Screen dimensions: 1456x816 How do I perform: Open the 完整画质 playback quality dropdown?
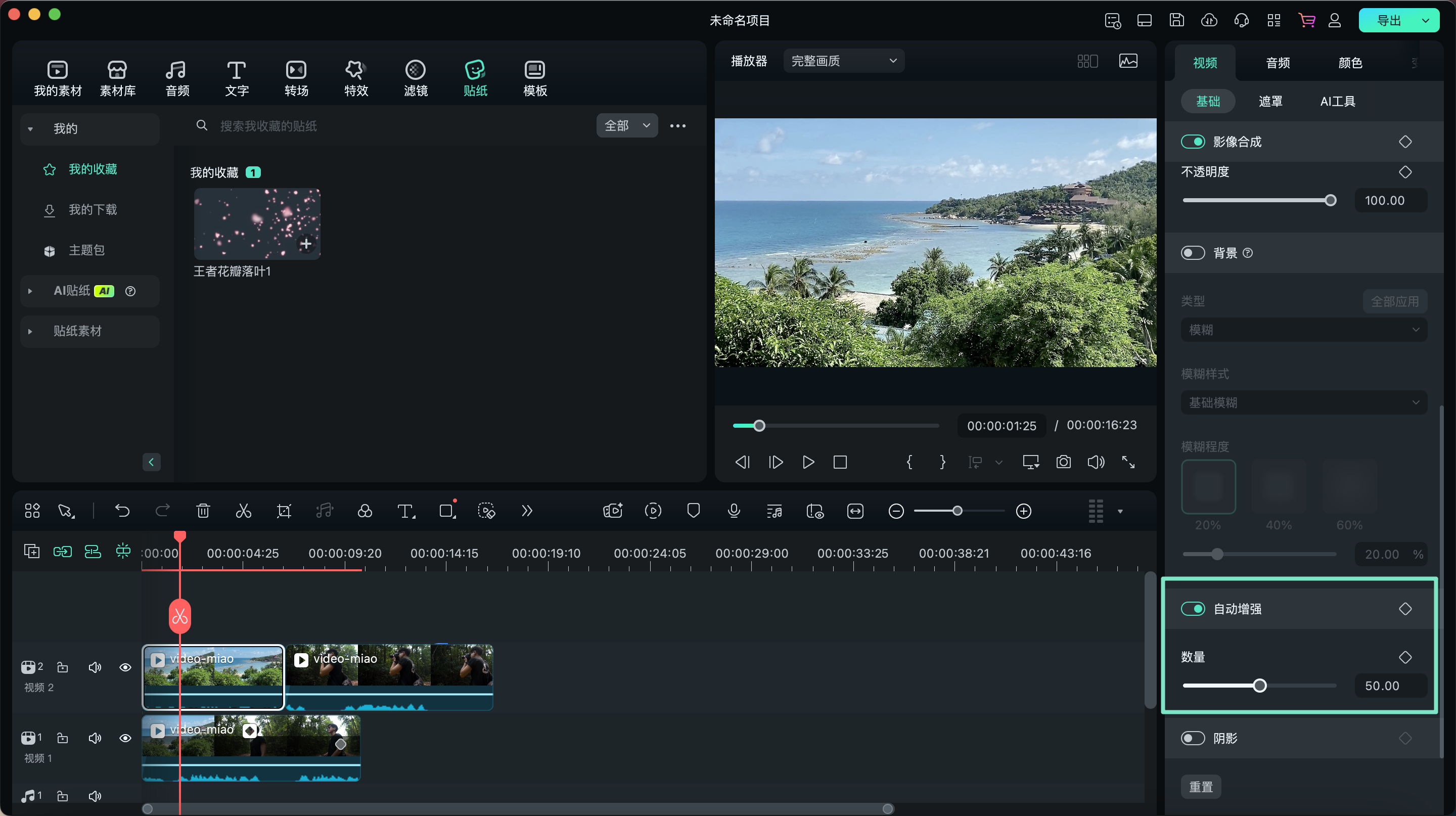pos(843,61)
